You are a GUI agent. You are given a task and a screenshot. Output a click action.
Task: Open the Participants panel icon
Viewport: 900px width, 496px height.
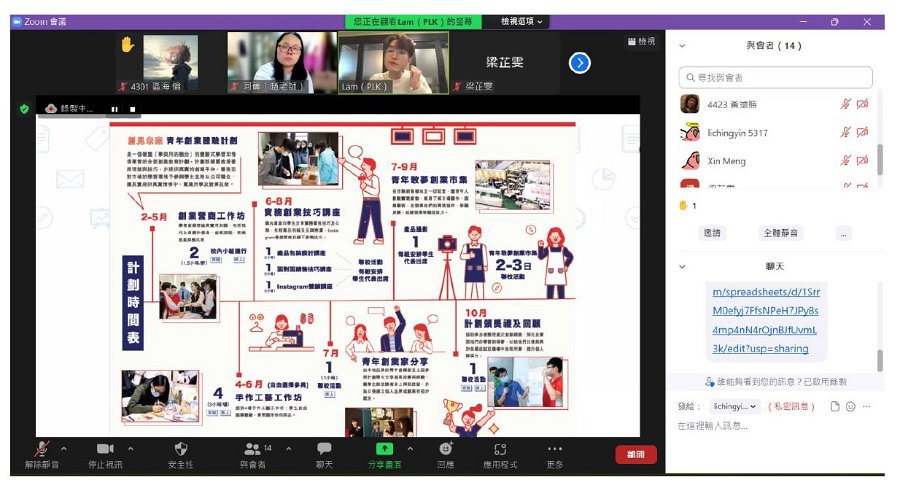(x=252, y=448)
